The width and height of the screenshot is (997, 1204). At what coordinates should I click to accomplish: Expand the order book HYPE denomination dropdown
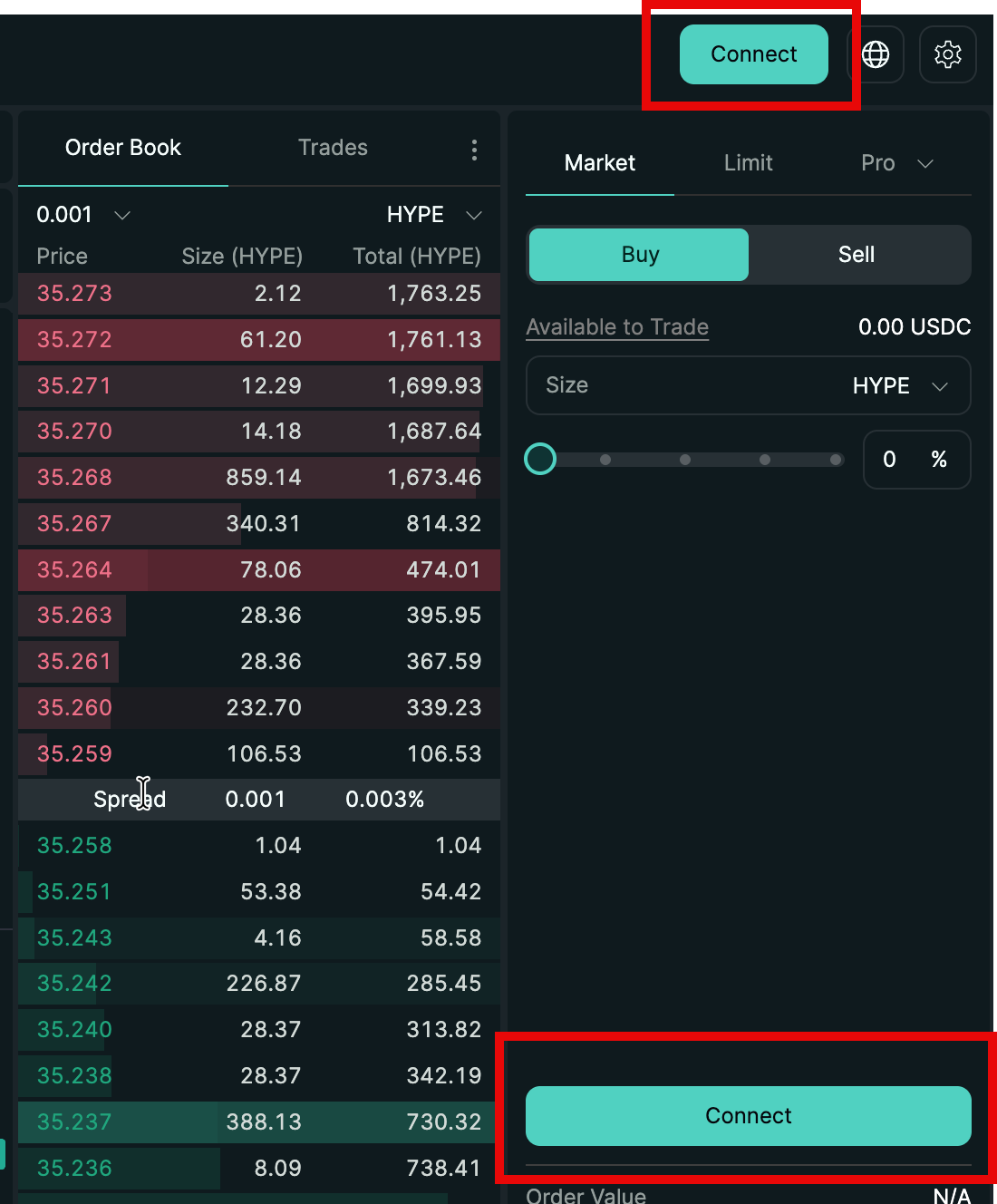coord(434,215)
